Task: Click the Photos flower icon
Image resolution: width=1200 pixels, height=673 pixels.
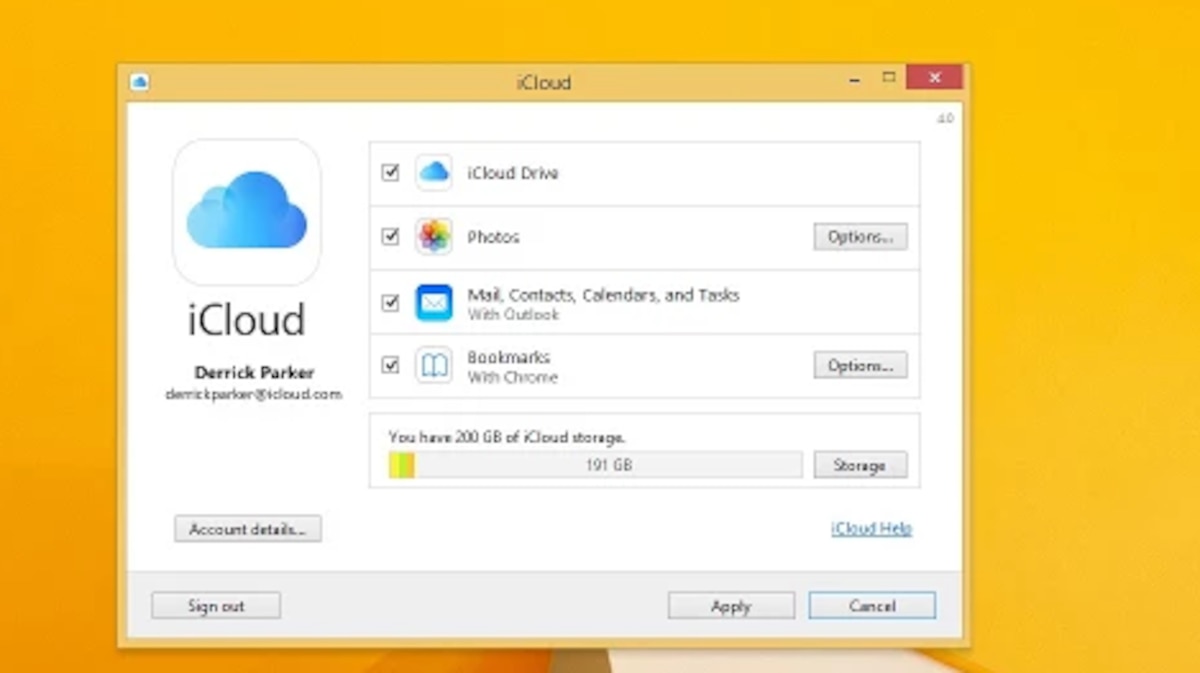Action: pyautogui.click(x=434, y=237)
